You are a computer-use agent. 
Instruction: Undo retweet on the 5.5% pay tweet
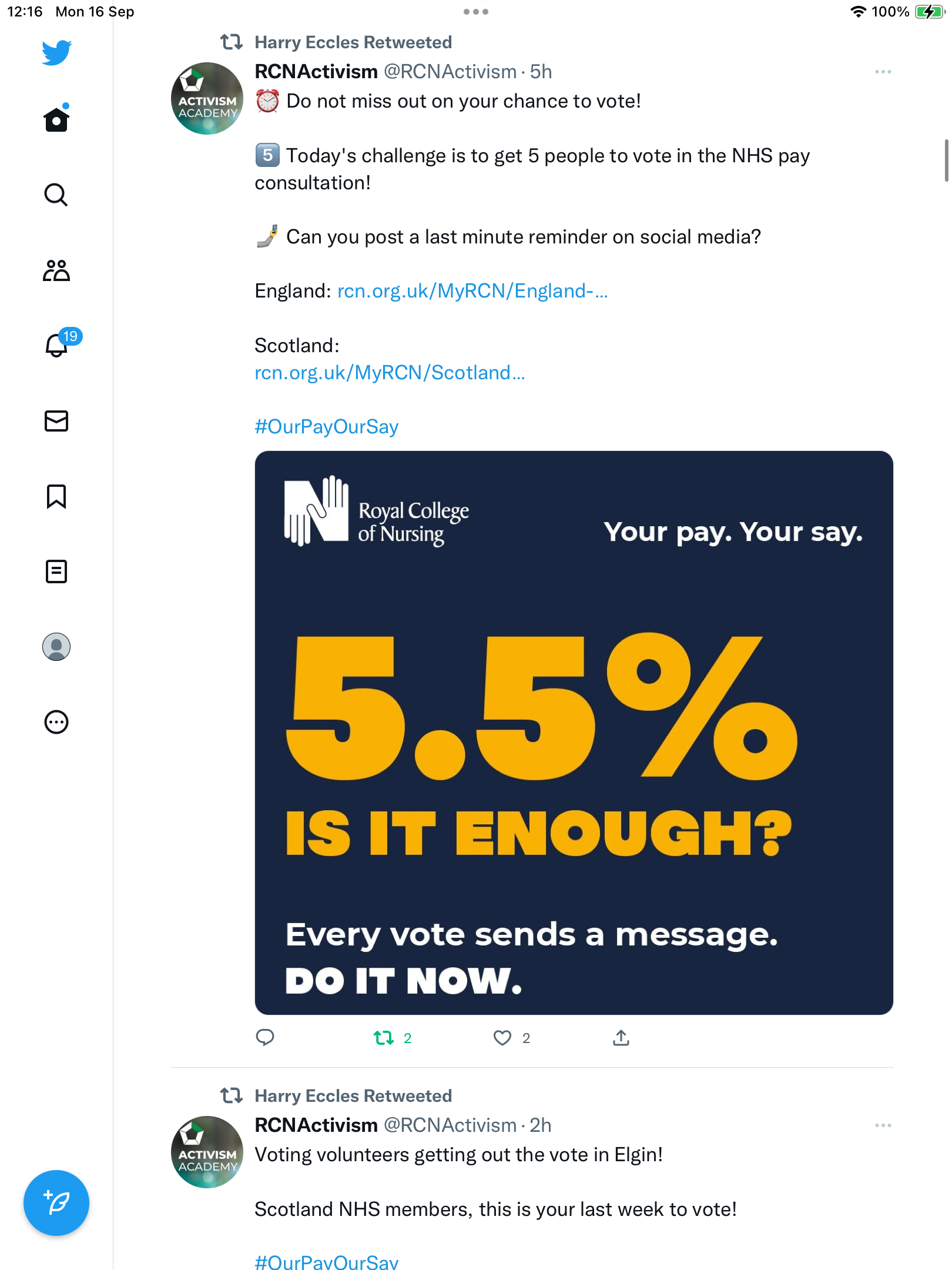tap(393, 1038)
